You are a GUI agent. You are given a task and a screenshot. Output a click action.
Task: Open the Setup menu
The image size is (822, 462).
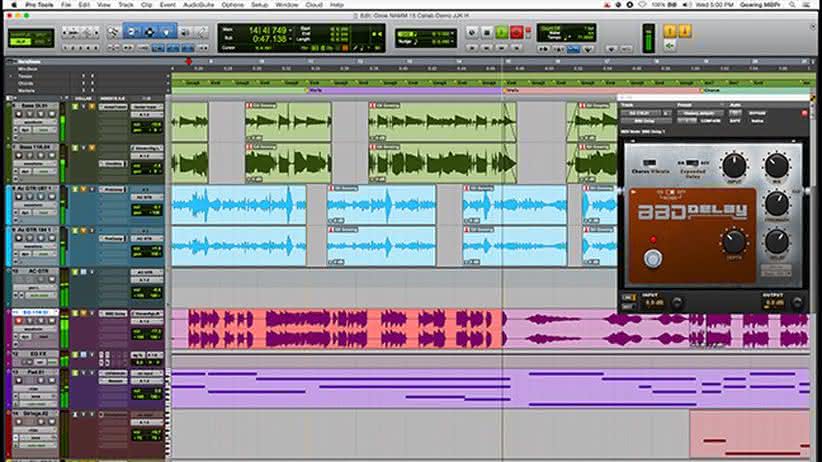click(259, 5)
